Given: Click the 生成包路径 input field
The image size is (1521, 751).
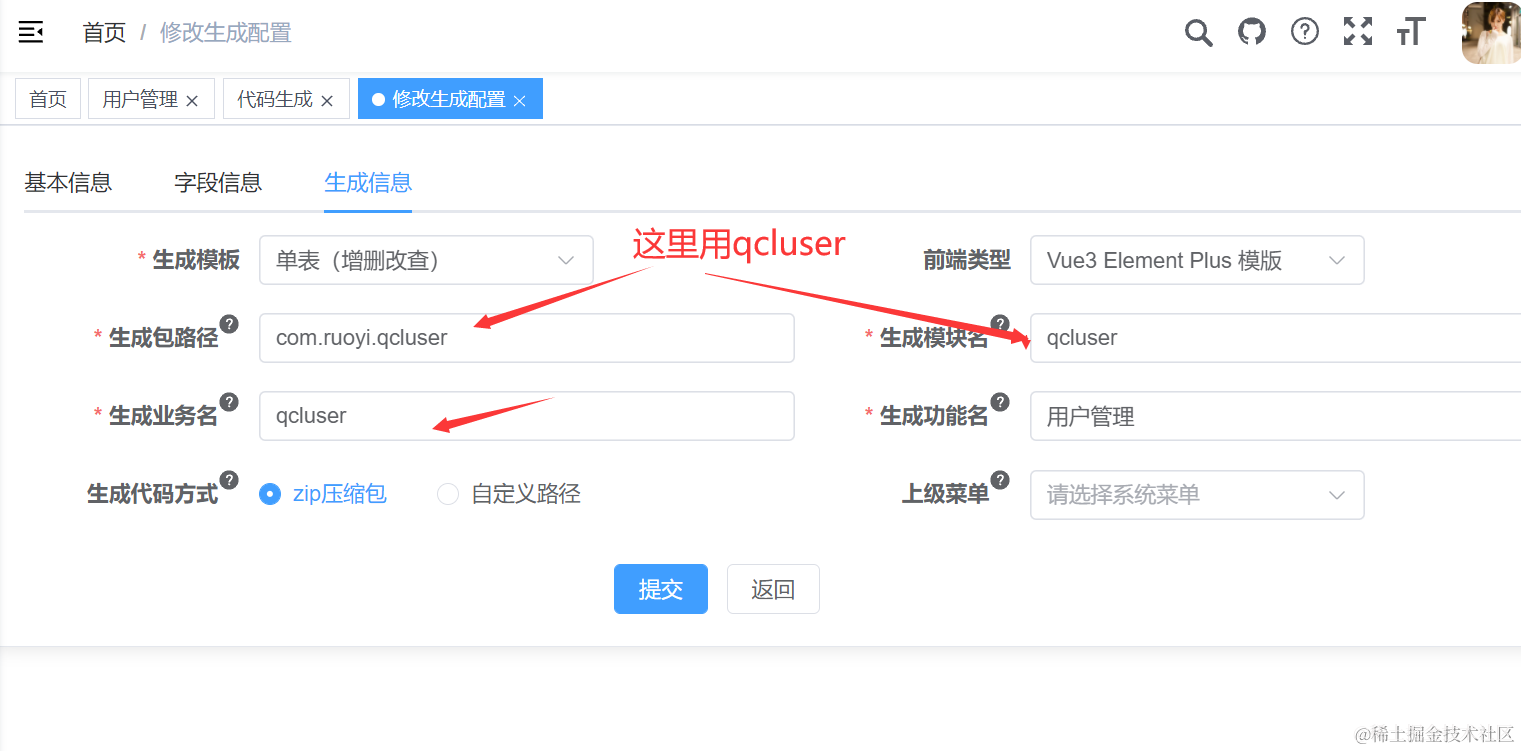Looking at the screenshot, I should [x=527, y=338].
